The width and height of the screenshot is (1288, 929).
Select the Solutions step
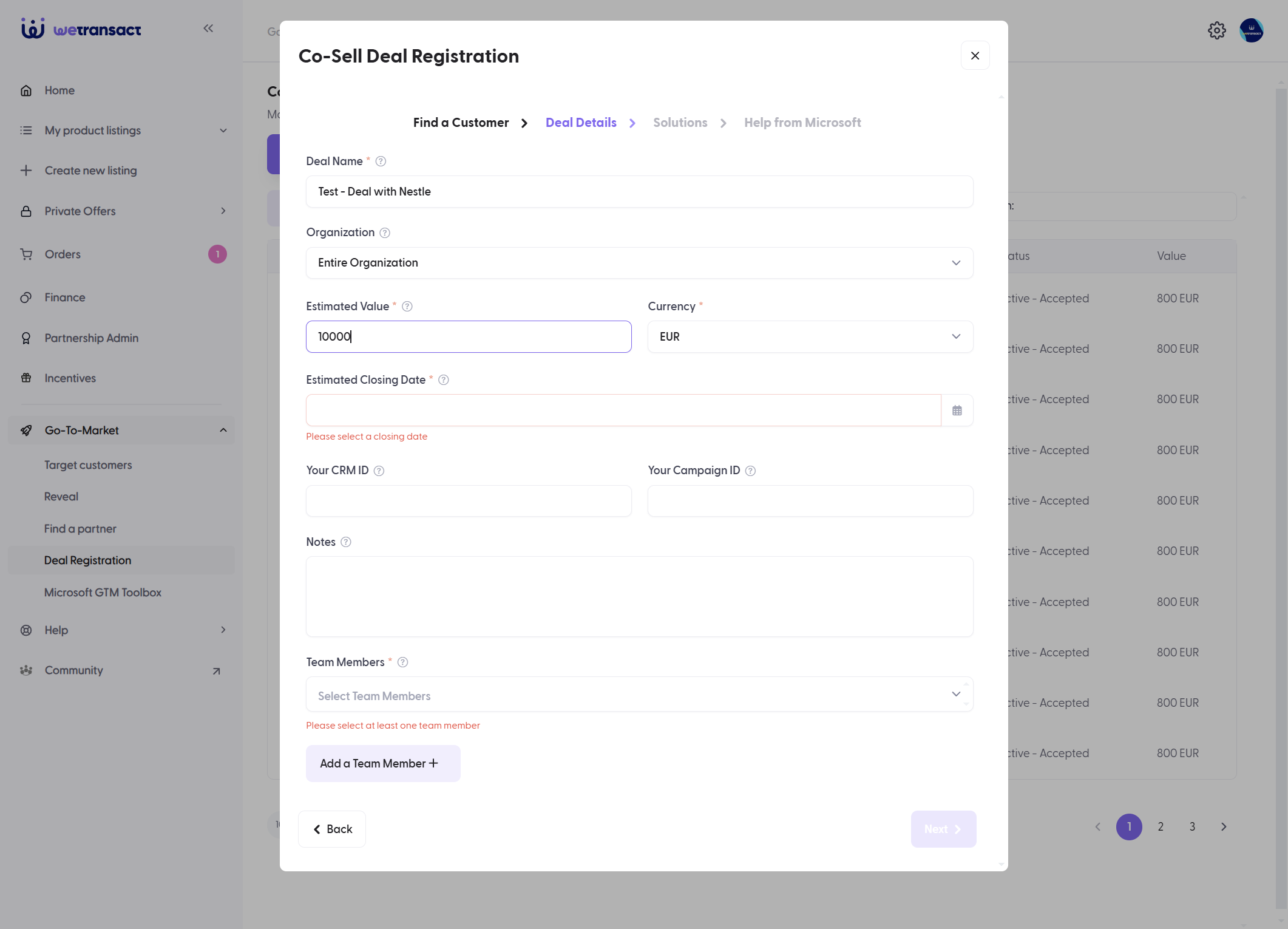pyautogui.click(x=680, y=123)
